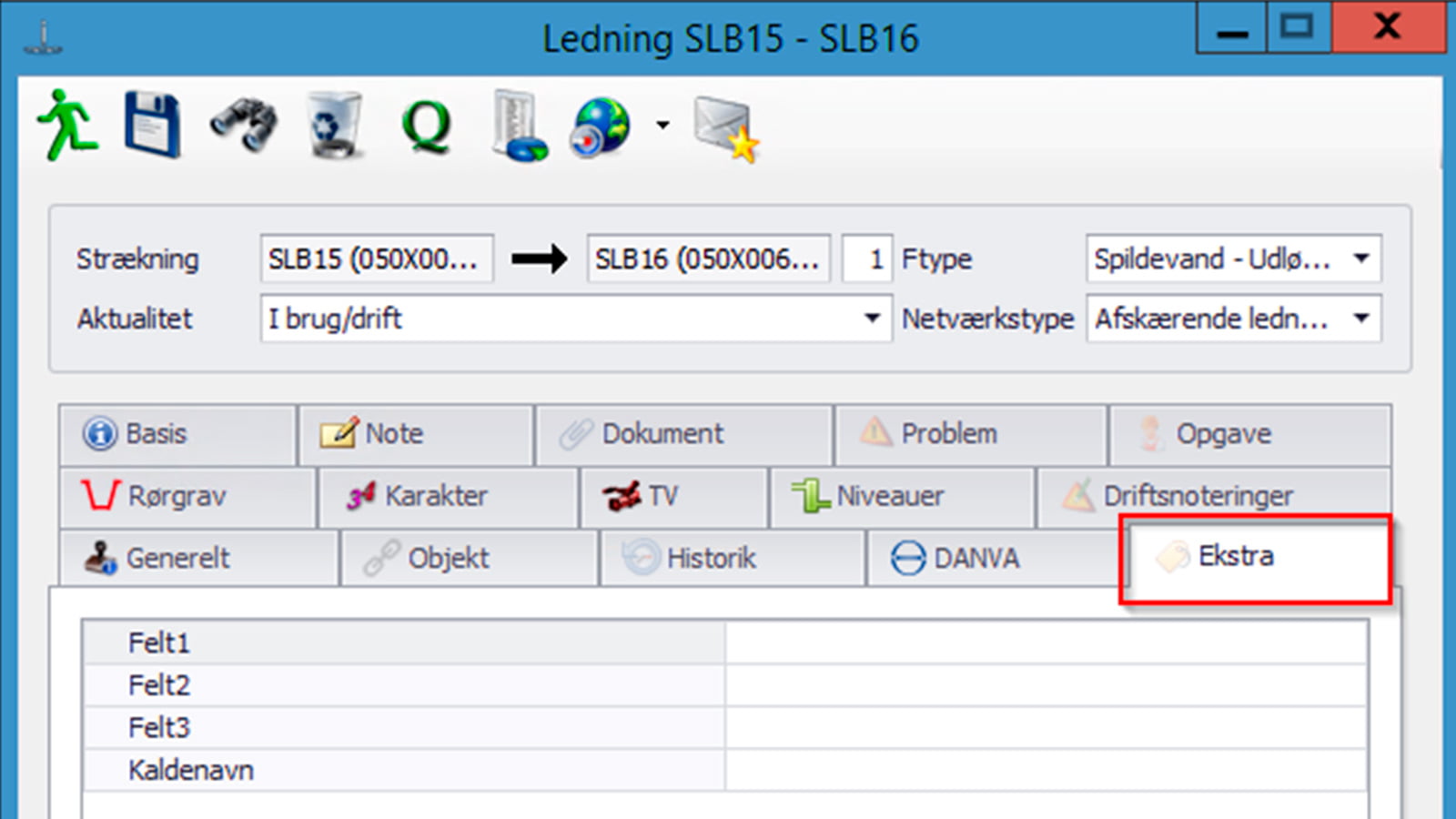Click the Kaldenavn value field
The height and width of the screenshot is (819, 1456).
click(x=1046, y=770)
